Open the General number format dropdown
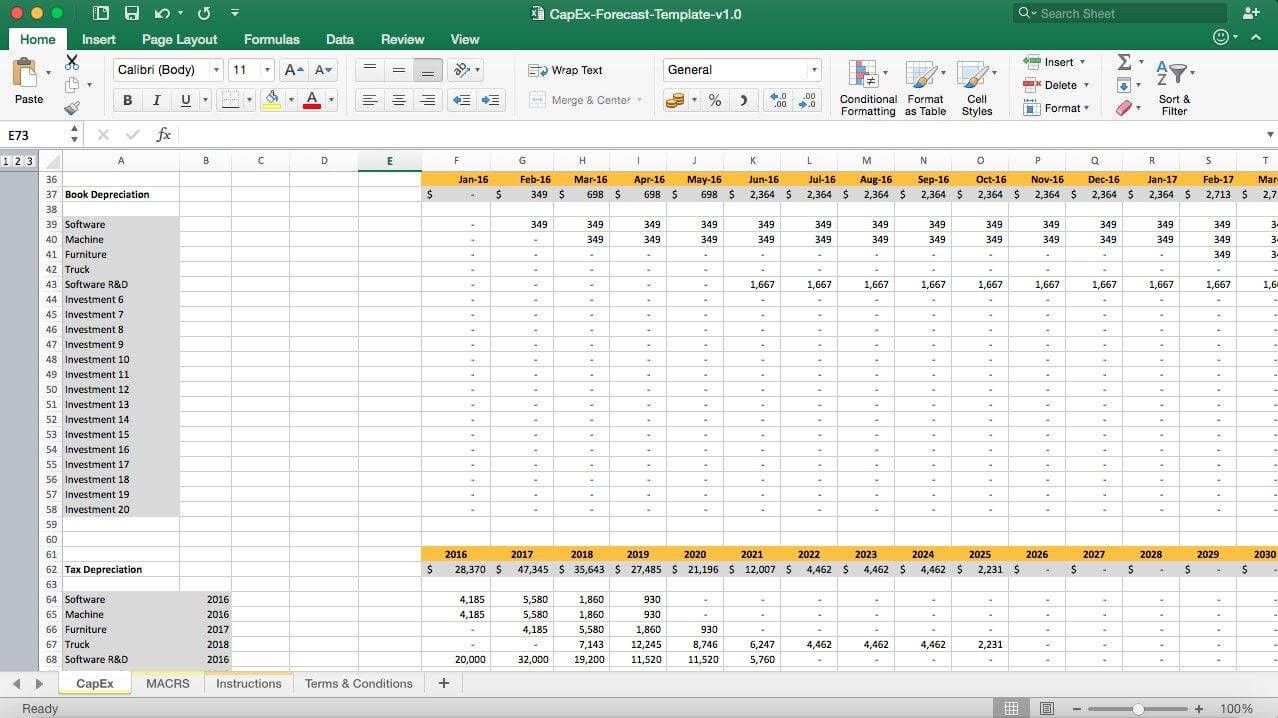 814,70
